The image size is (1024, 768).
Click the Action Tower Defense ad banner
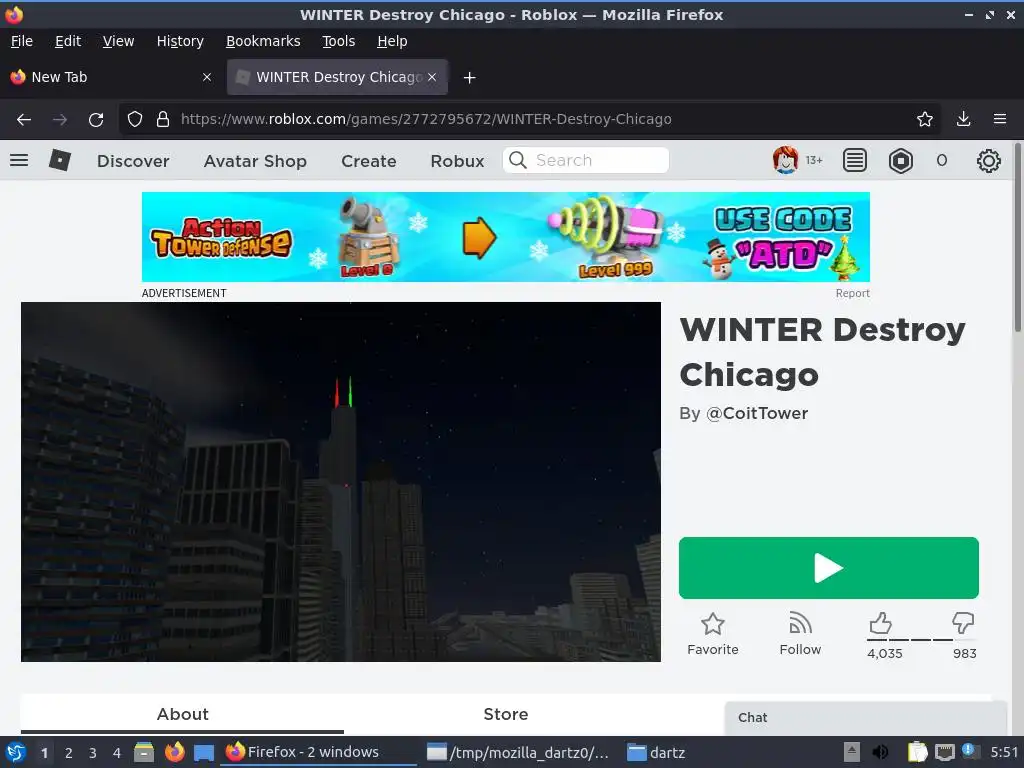click(505, 237)
